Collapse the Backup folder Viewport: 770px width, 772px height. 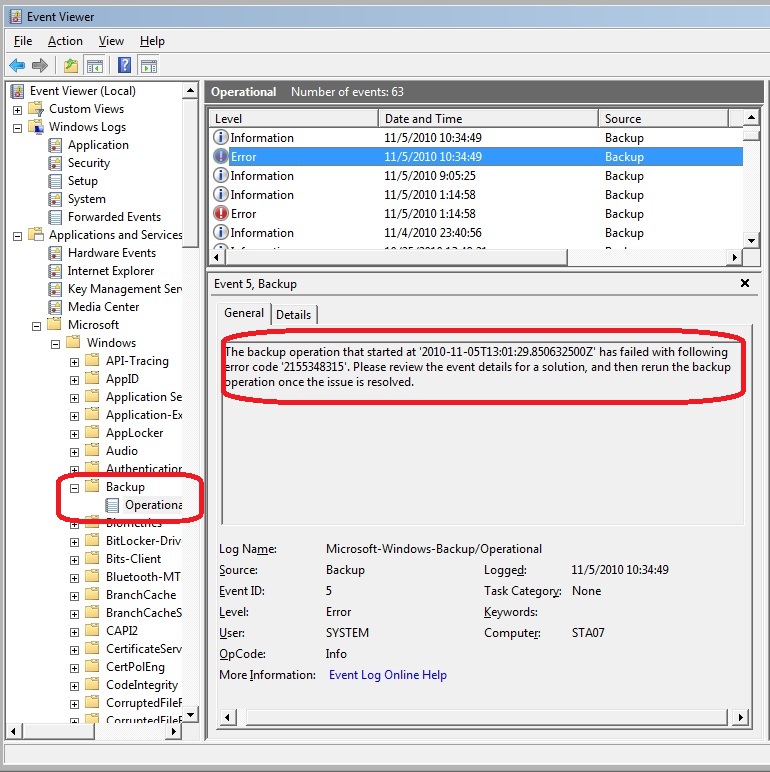(x=74, y=487)
